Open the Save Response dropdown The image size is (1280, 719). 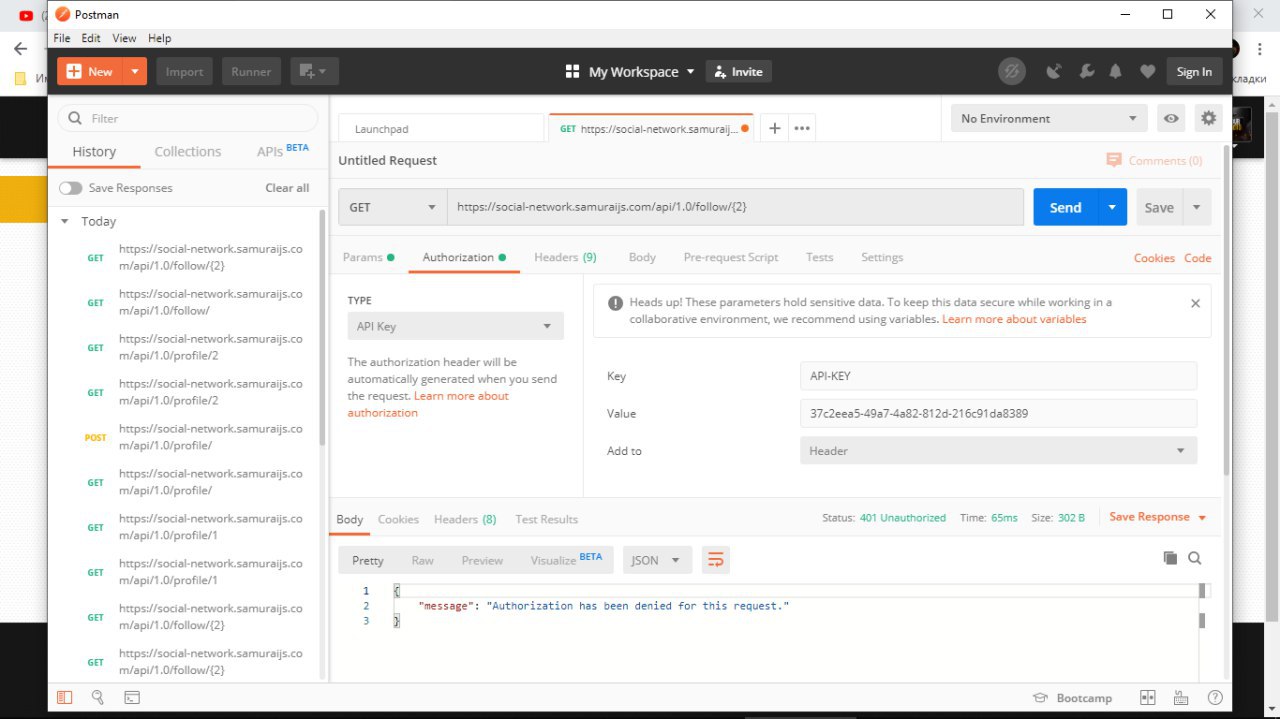tap(1158, 517)
